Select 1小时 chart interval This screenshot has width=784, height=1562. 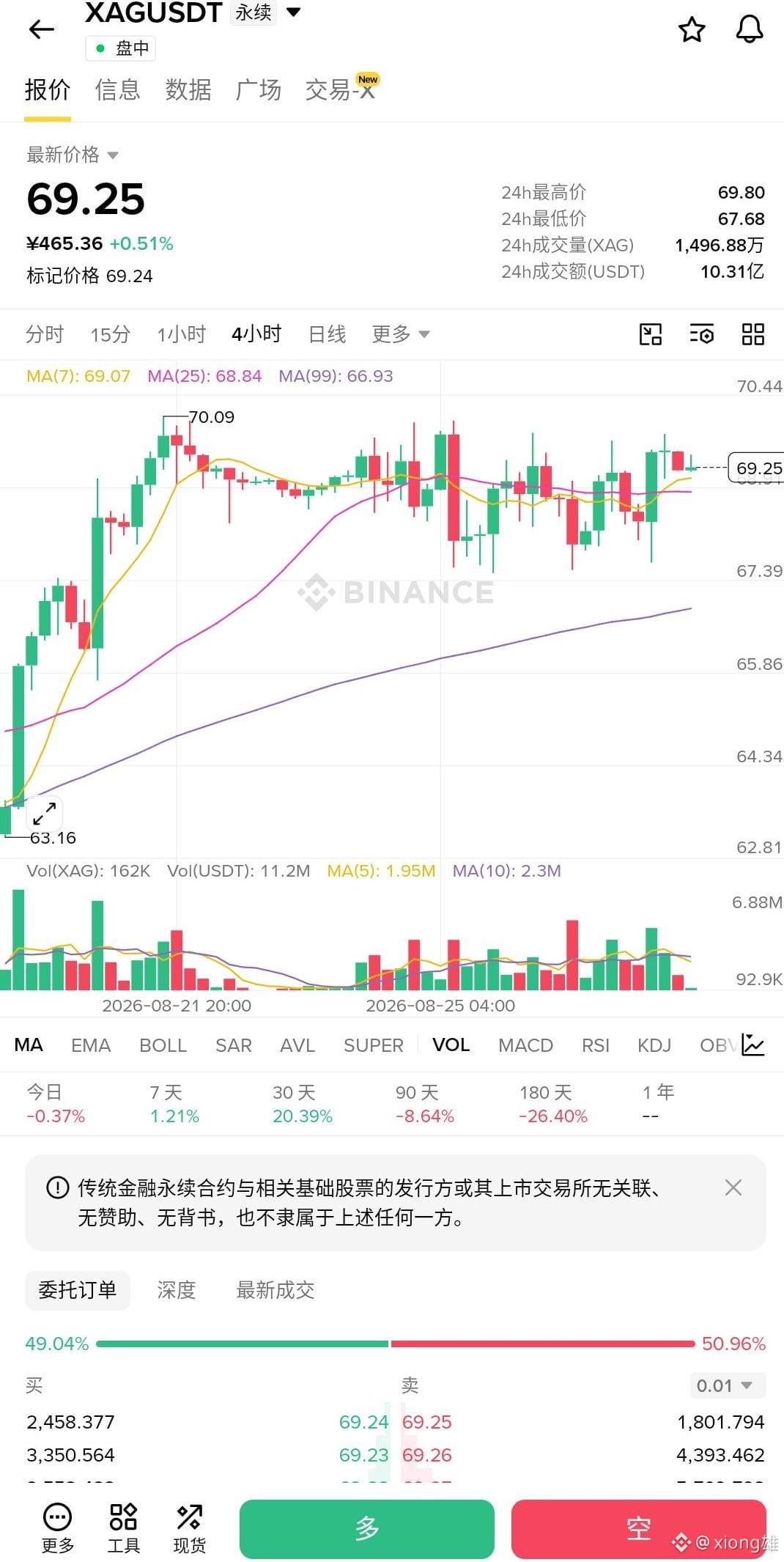pos(181,334)
